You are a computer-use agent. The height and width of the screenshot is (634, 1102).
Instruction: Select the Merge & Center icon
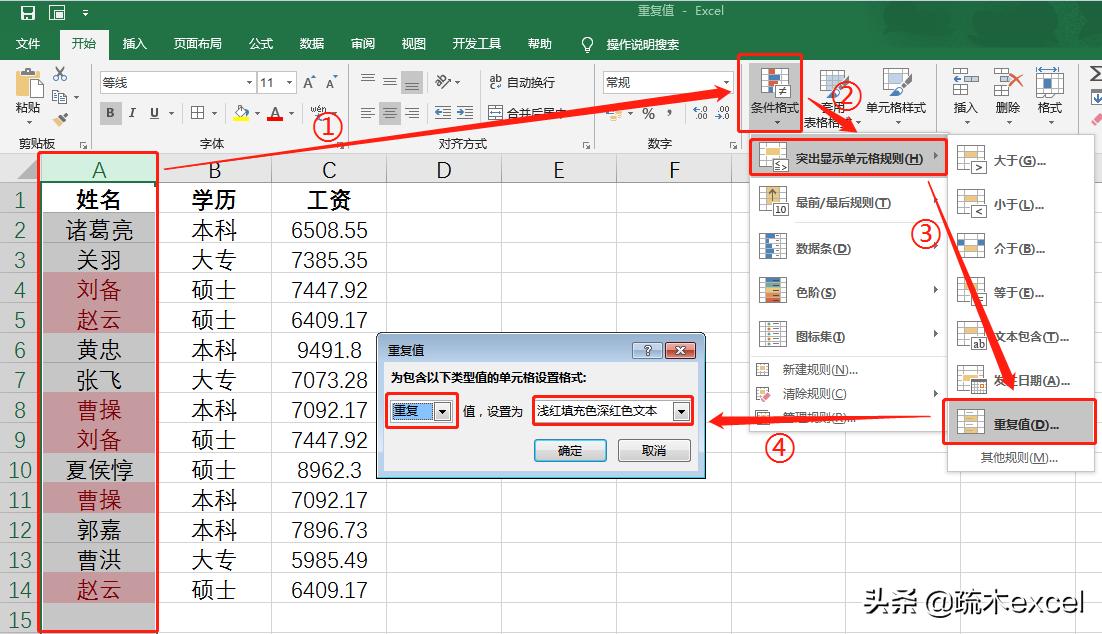(495, 113)
